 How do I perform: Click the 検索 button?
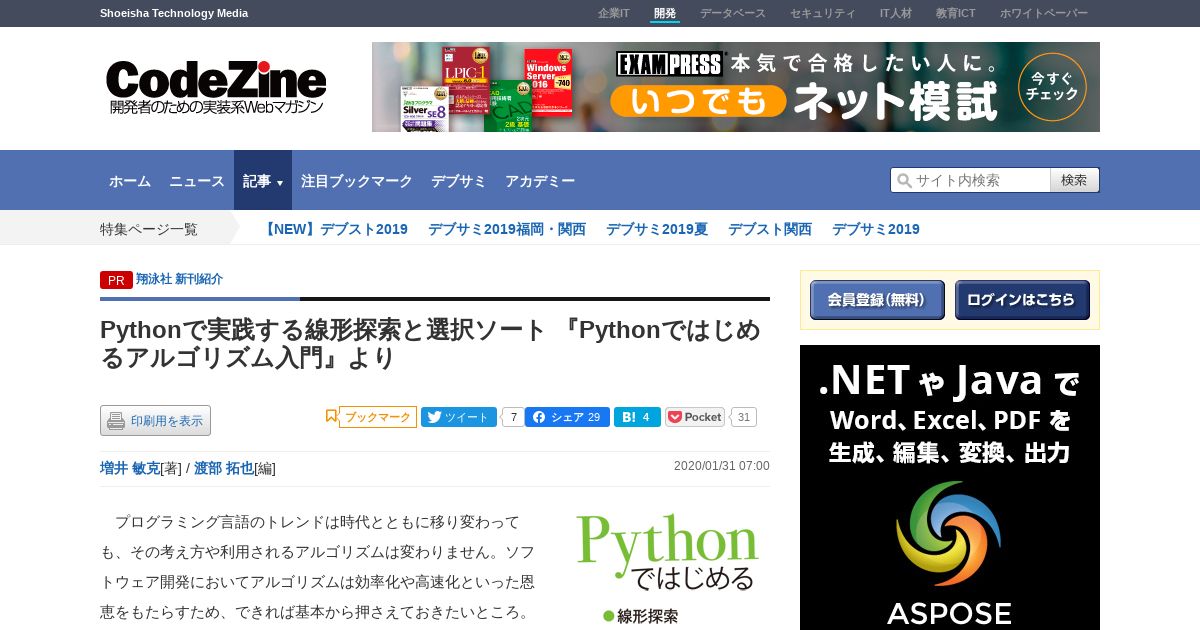[1075, 180]
